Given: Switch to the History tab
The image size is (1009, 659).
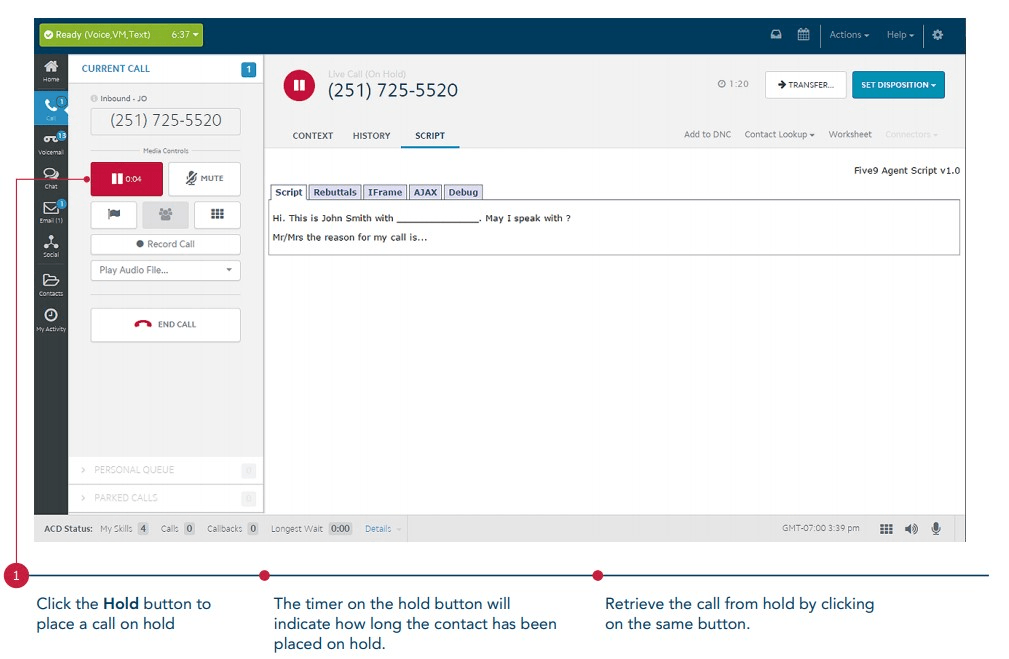Looking at the screenshot, I should (x=371, y=136).
